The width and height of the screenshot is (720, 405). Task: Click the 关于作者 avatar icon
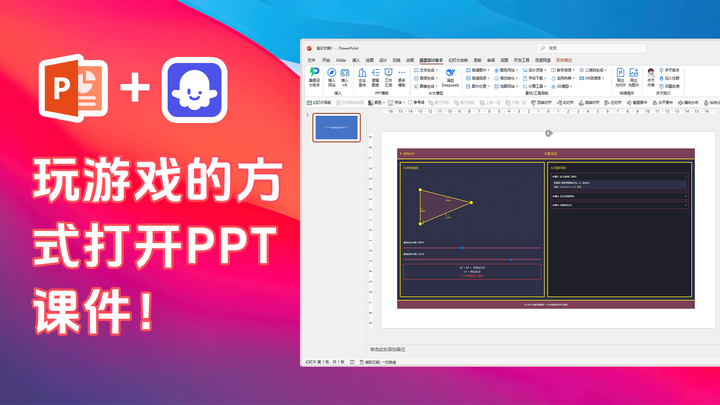(651, 74)
